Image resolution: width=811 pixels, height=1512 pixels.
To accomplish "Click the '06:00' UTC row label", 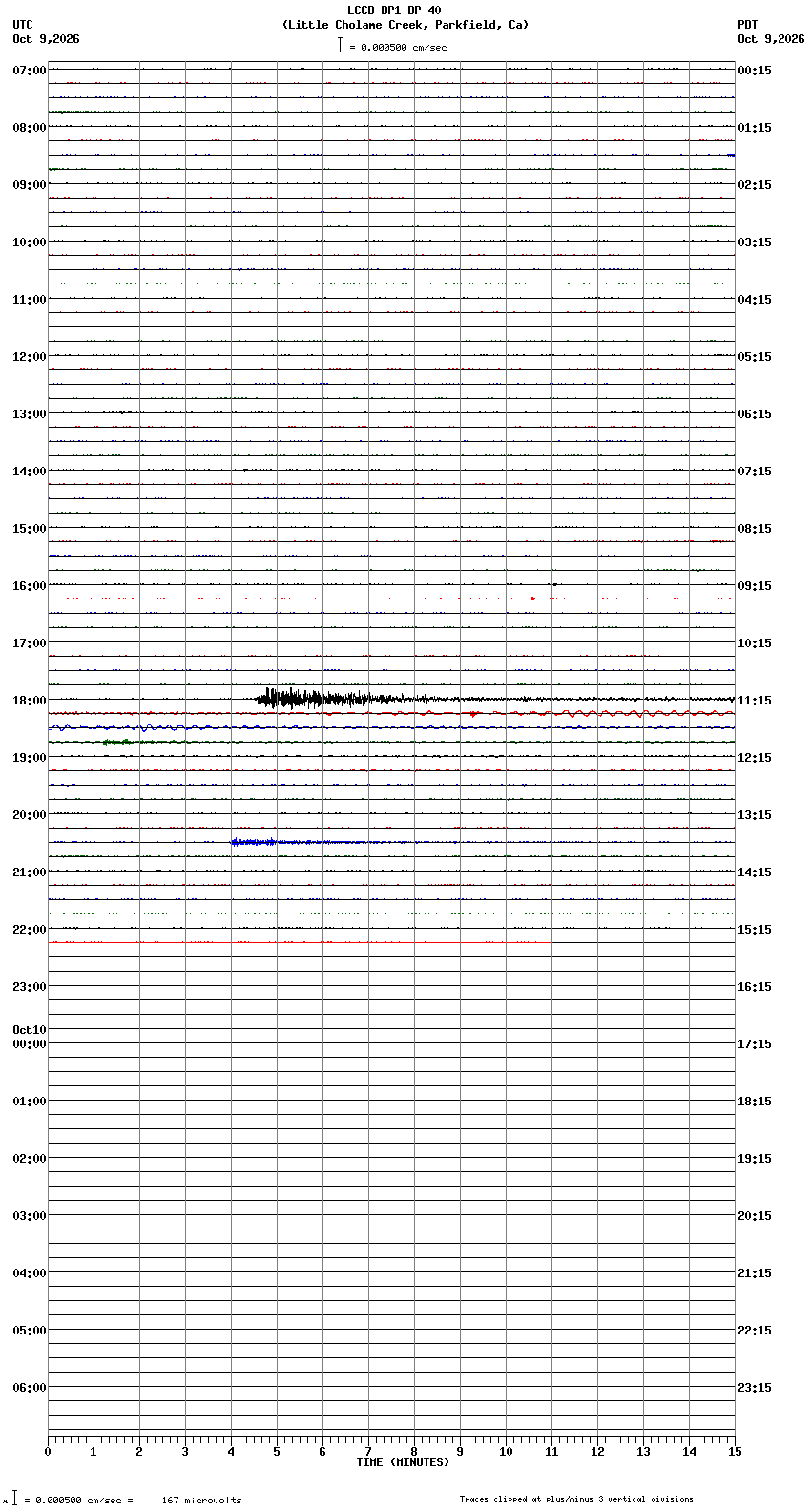I will click(30, 1388).
